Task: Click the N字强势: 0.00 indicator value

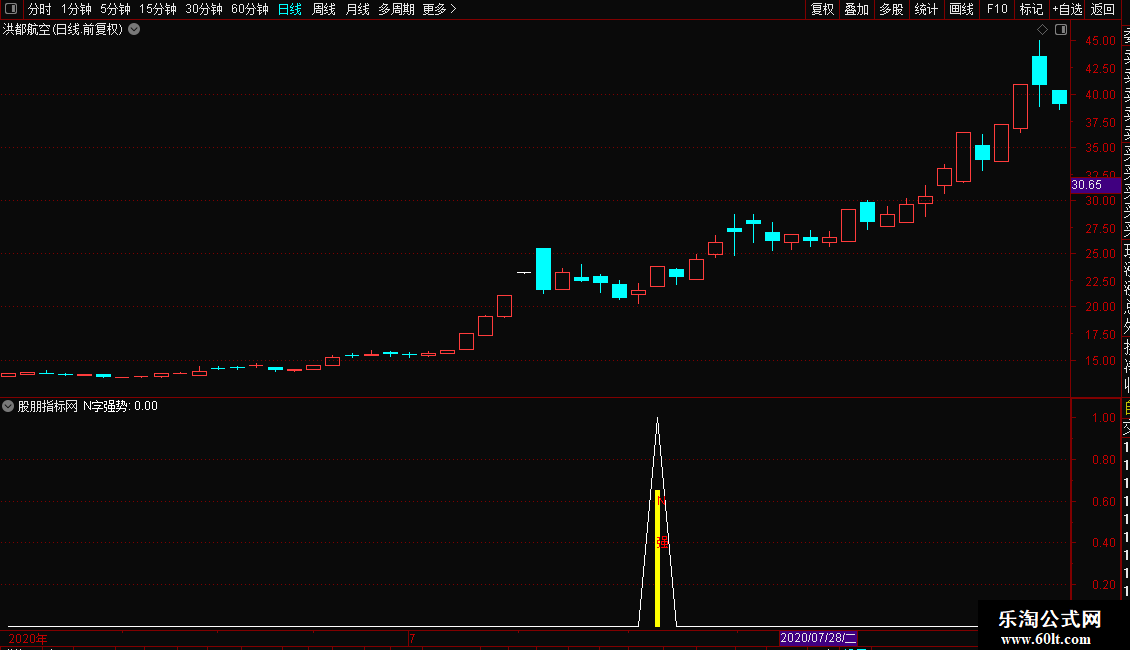Action: (x=120, y=406)
